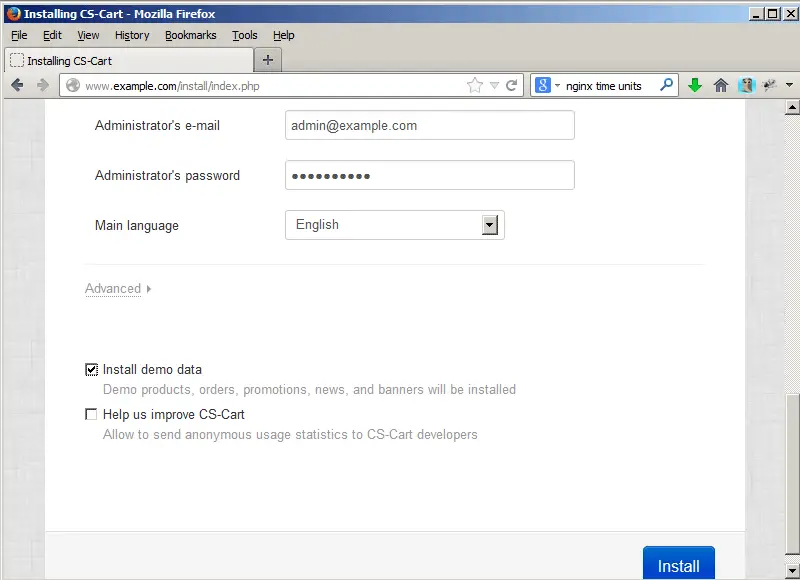This screenshot has width=800, height=580.
Task: Open the toolbar overflow arrow
Action: coord(789,85)
